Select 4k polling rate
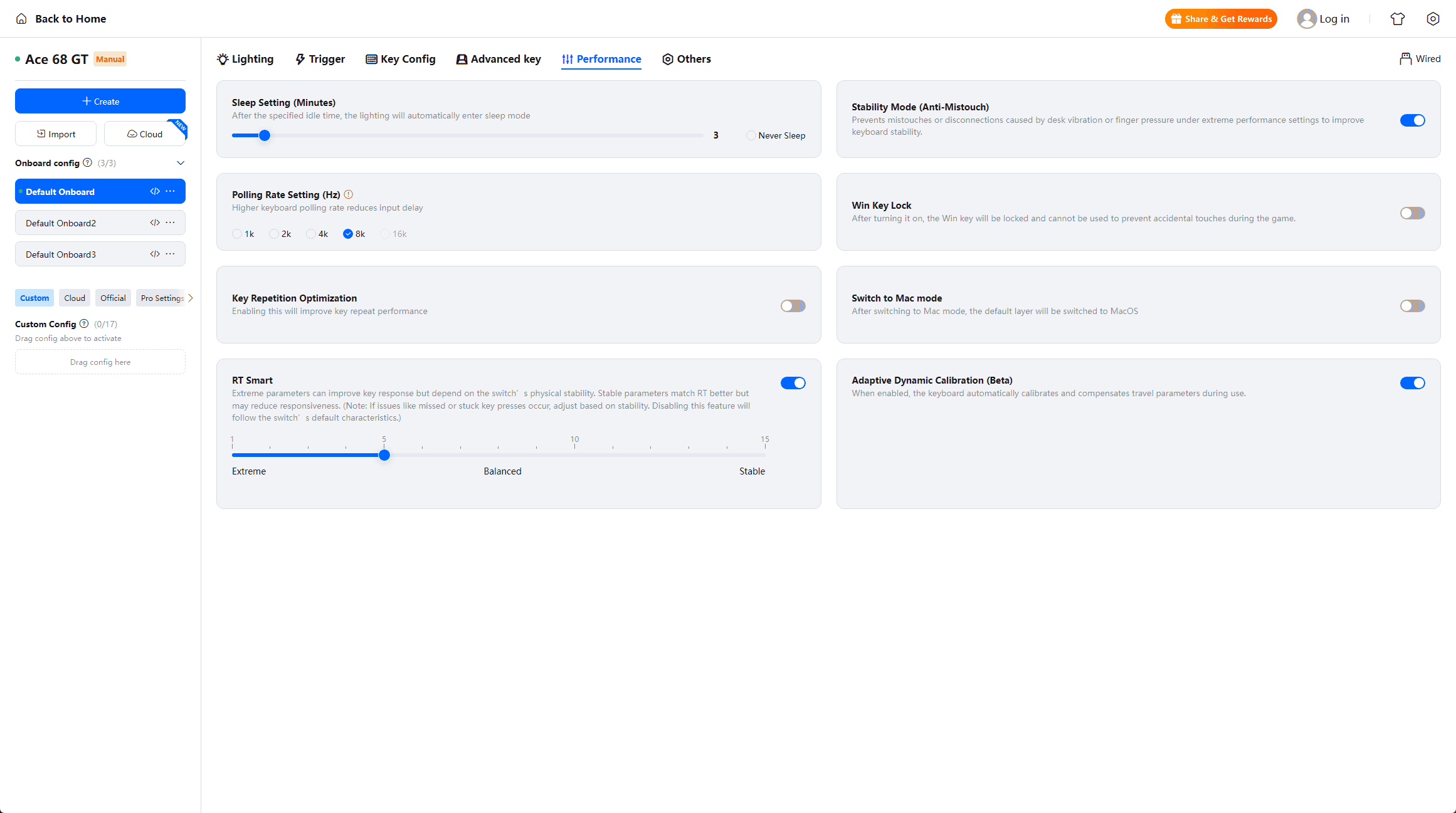The height and width of the screenshot is (813, 1456). coord(317,234)
